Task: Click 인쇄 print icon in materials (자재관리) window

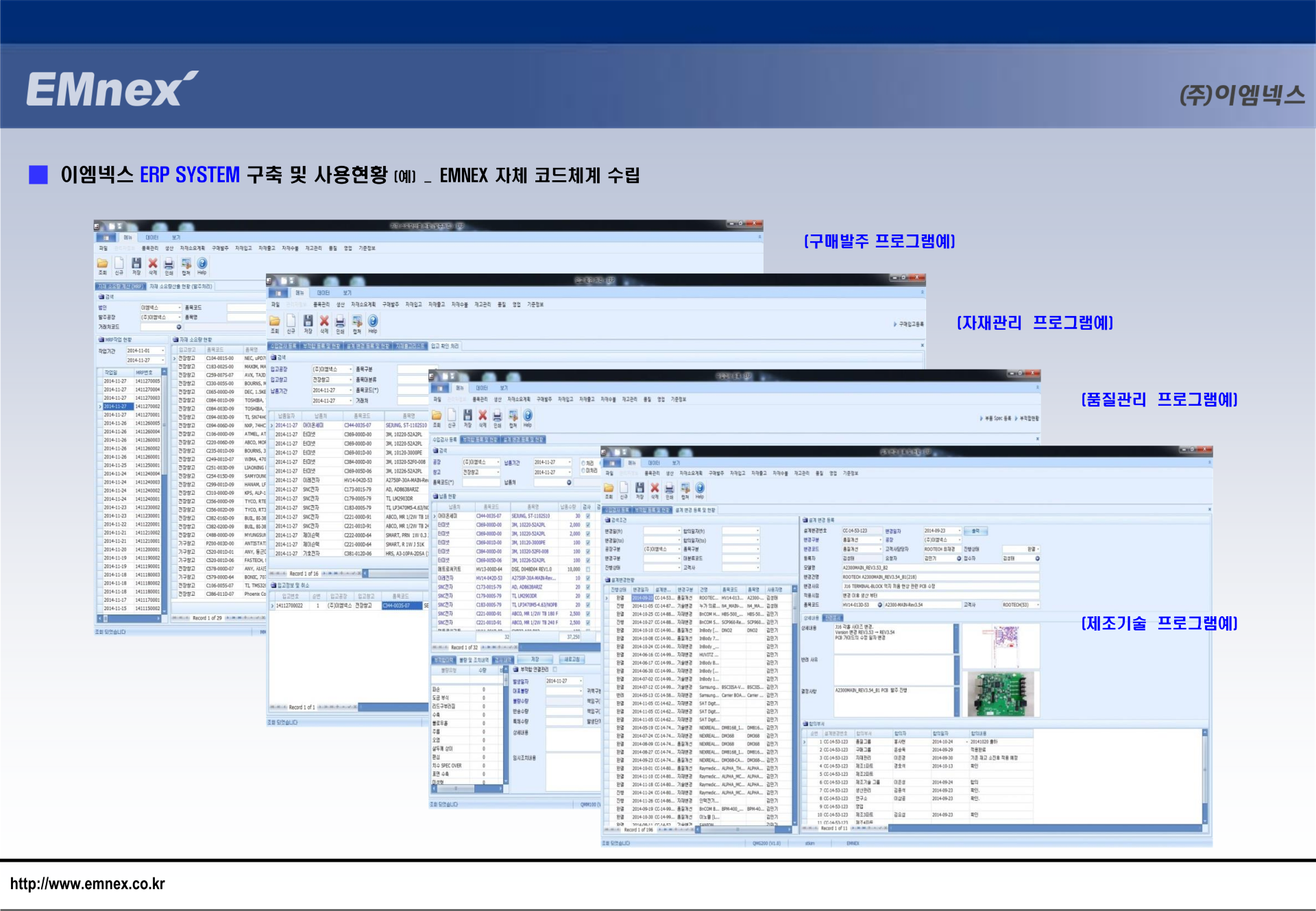Action: [340, 321]
